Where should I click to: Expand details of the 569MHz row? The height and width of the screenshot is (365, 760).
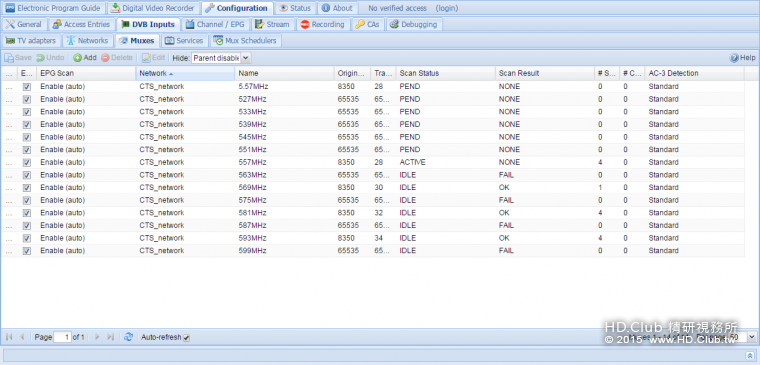(9, 188)
